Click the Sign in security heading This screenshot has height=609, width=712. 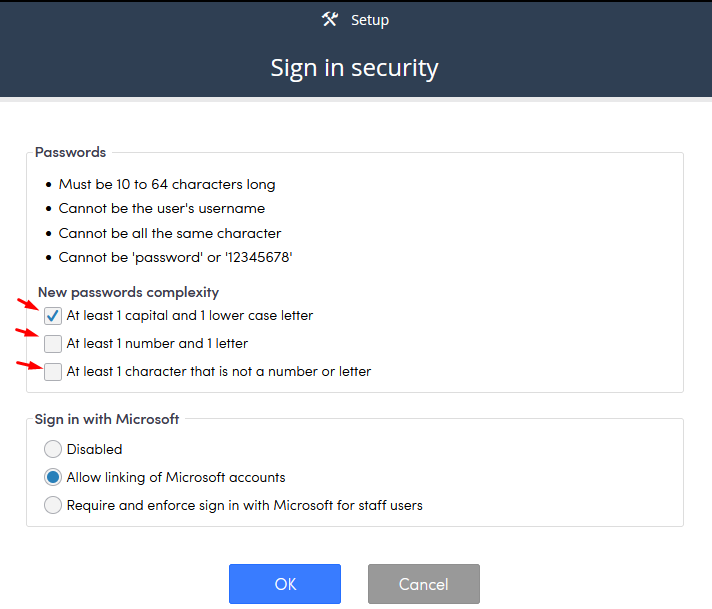pos(354,68)
